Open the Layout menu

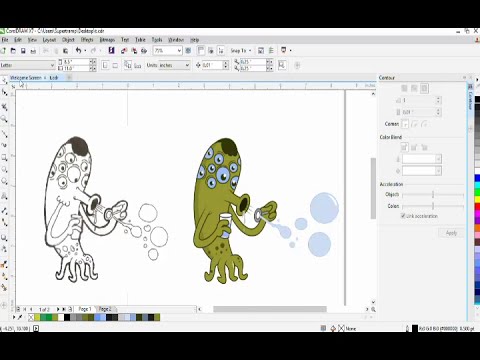click(49, 40)
